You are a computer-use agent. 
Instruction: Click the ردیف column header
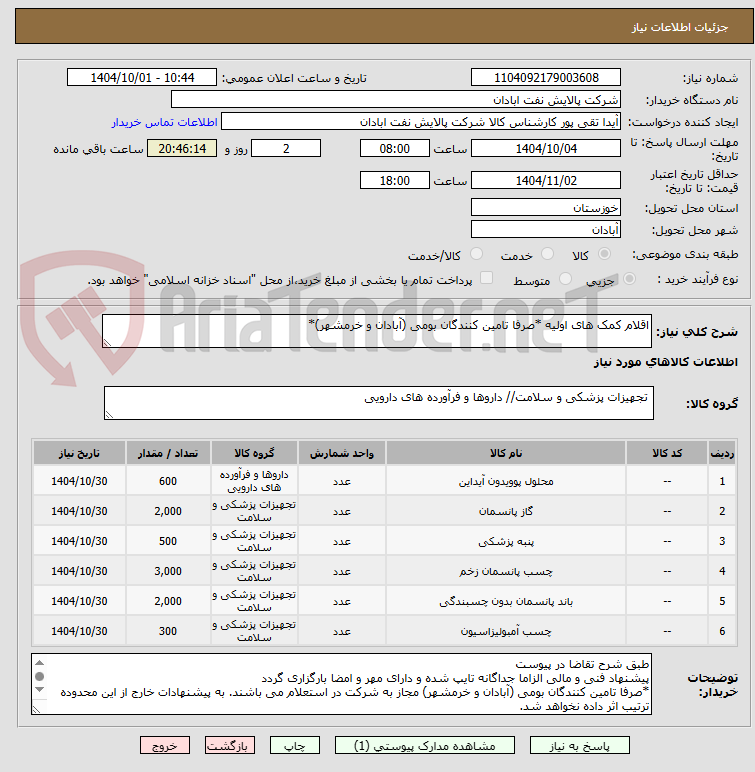click(x=722, y=453)
